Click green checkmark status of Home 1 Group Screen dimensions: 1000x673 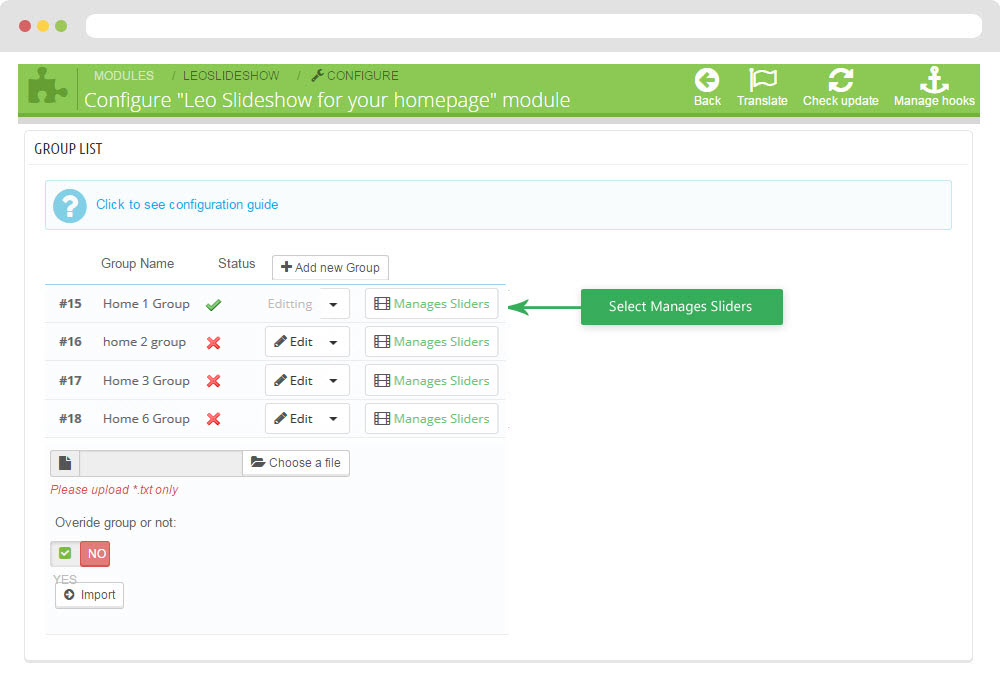pyautogui.click(x=214, y=305)
